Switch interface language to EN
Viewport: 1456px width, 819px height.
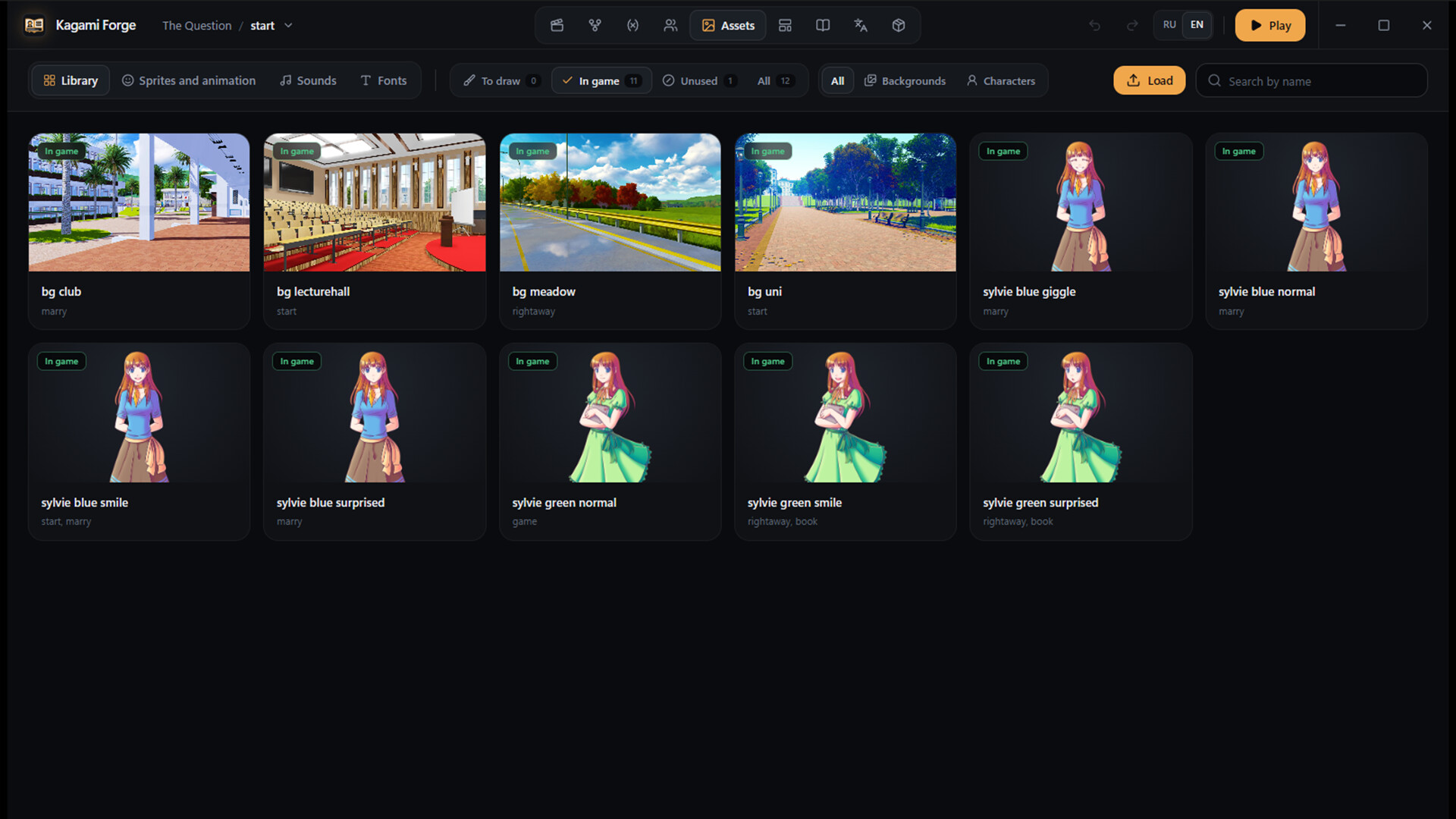(1197, 25)
